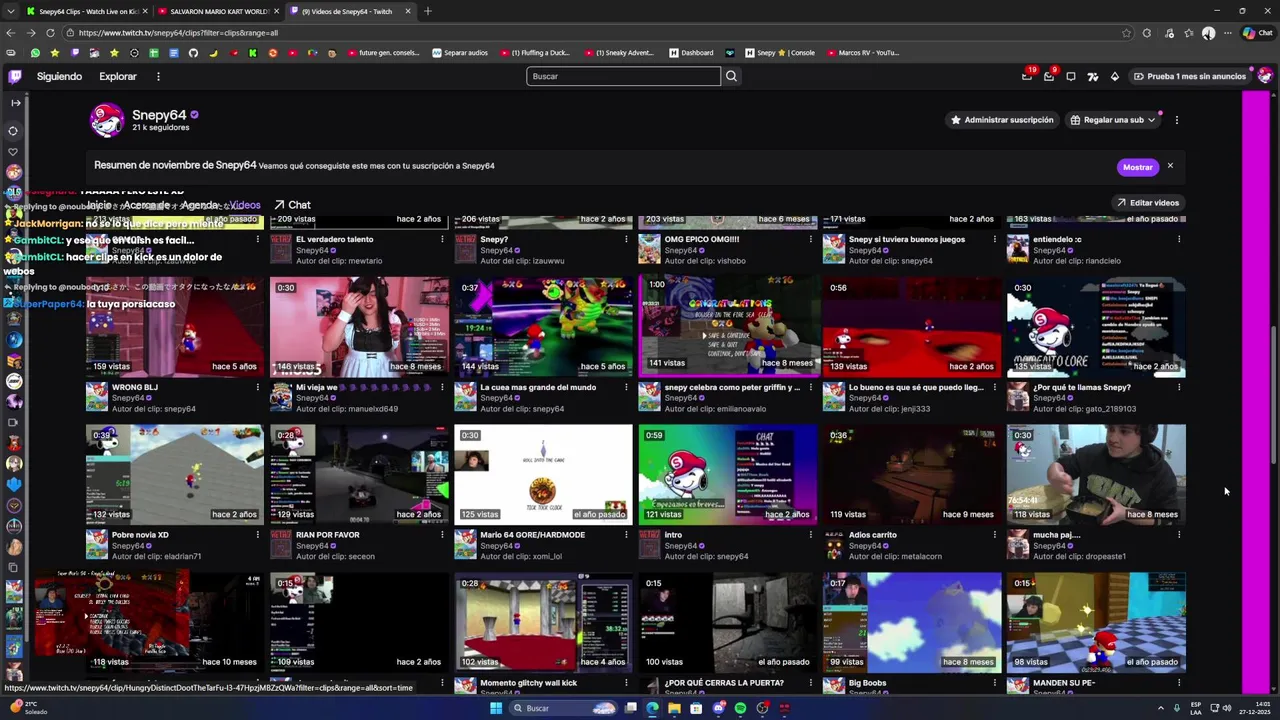Expand the left sidebar arrow
The width and height of the screenshot is (1280, 720).
[x=15, y=103]
